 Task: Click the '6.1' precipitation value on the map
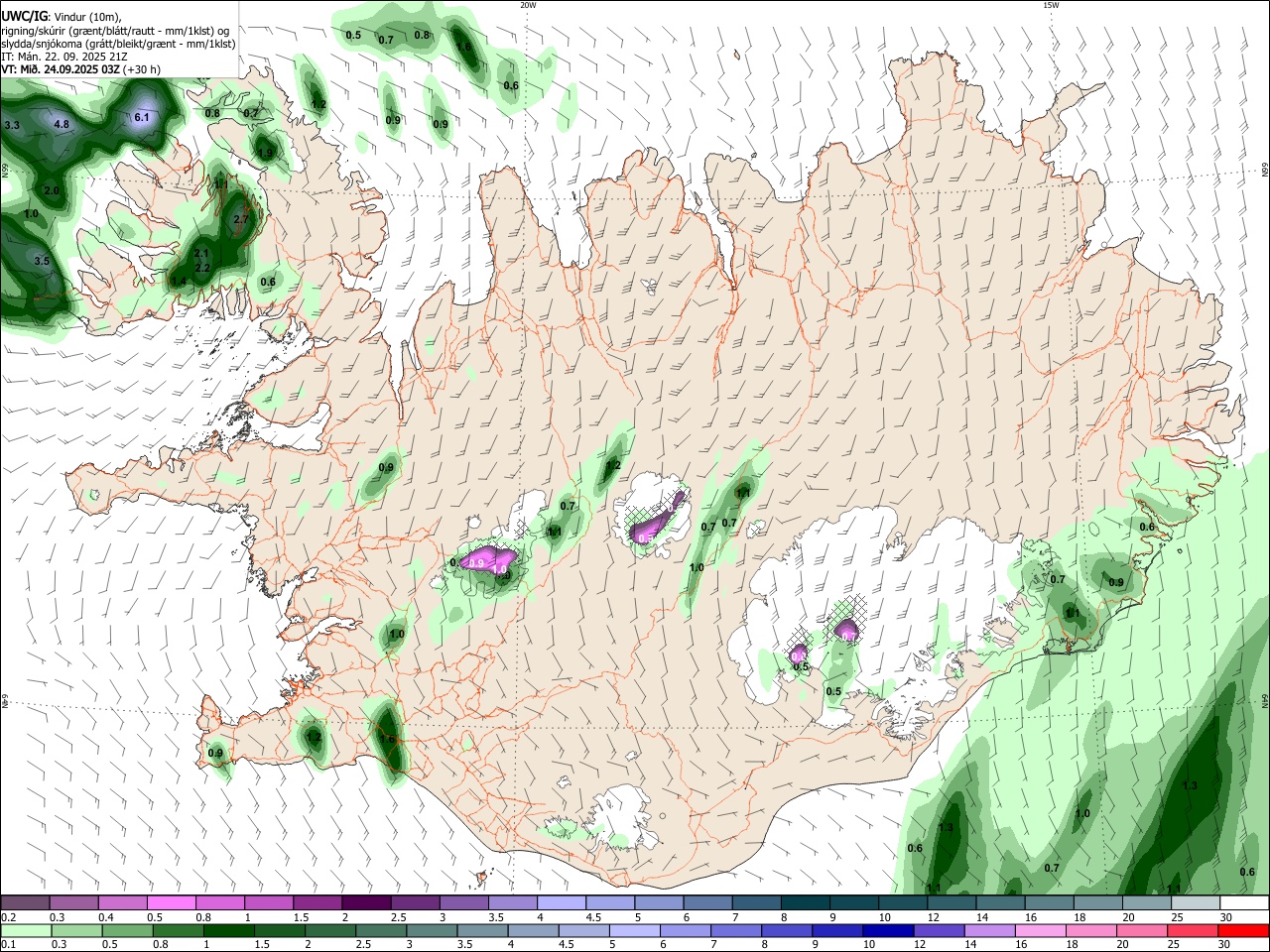click(141, 117)
